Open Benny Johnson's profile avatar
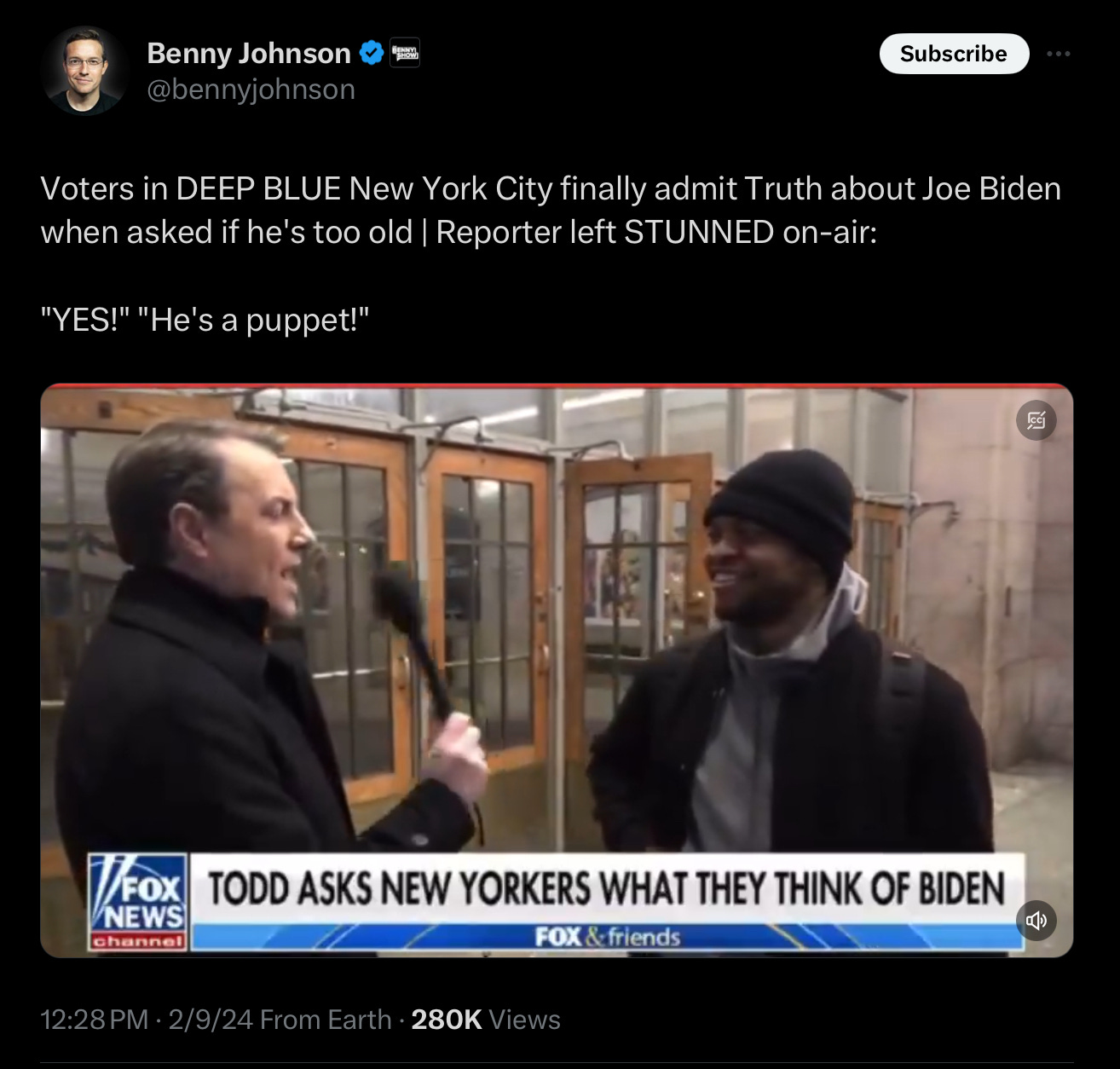 point(85,70)
